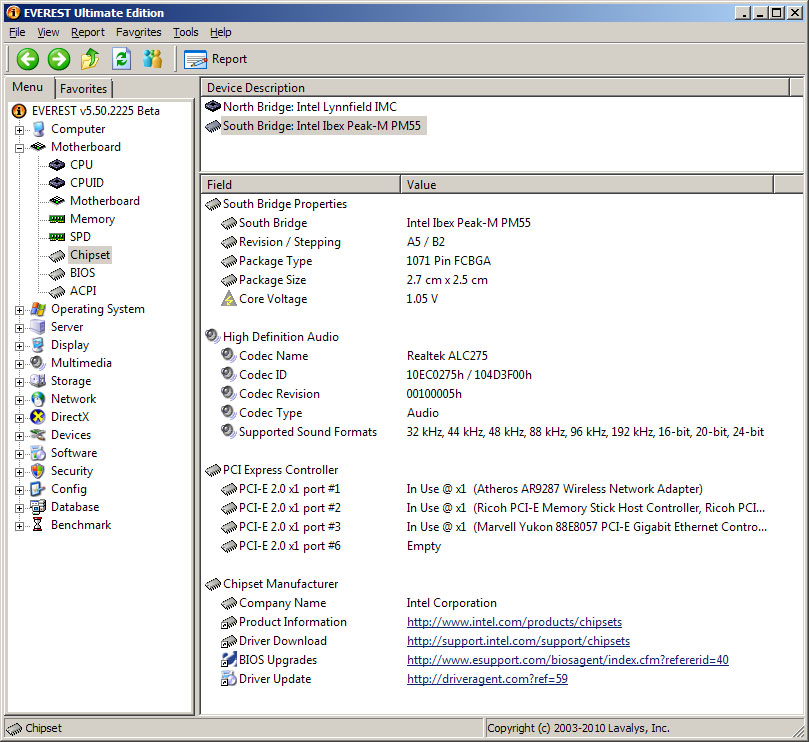The width and height of the screenshot is (809, 742).
Task: Open the Intel products chipsets link
Action: (514, 622)
